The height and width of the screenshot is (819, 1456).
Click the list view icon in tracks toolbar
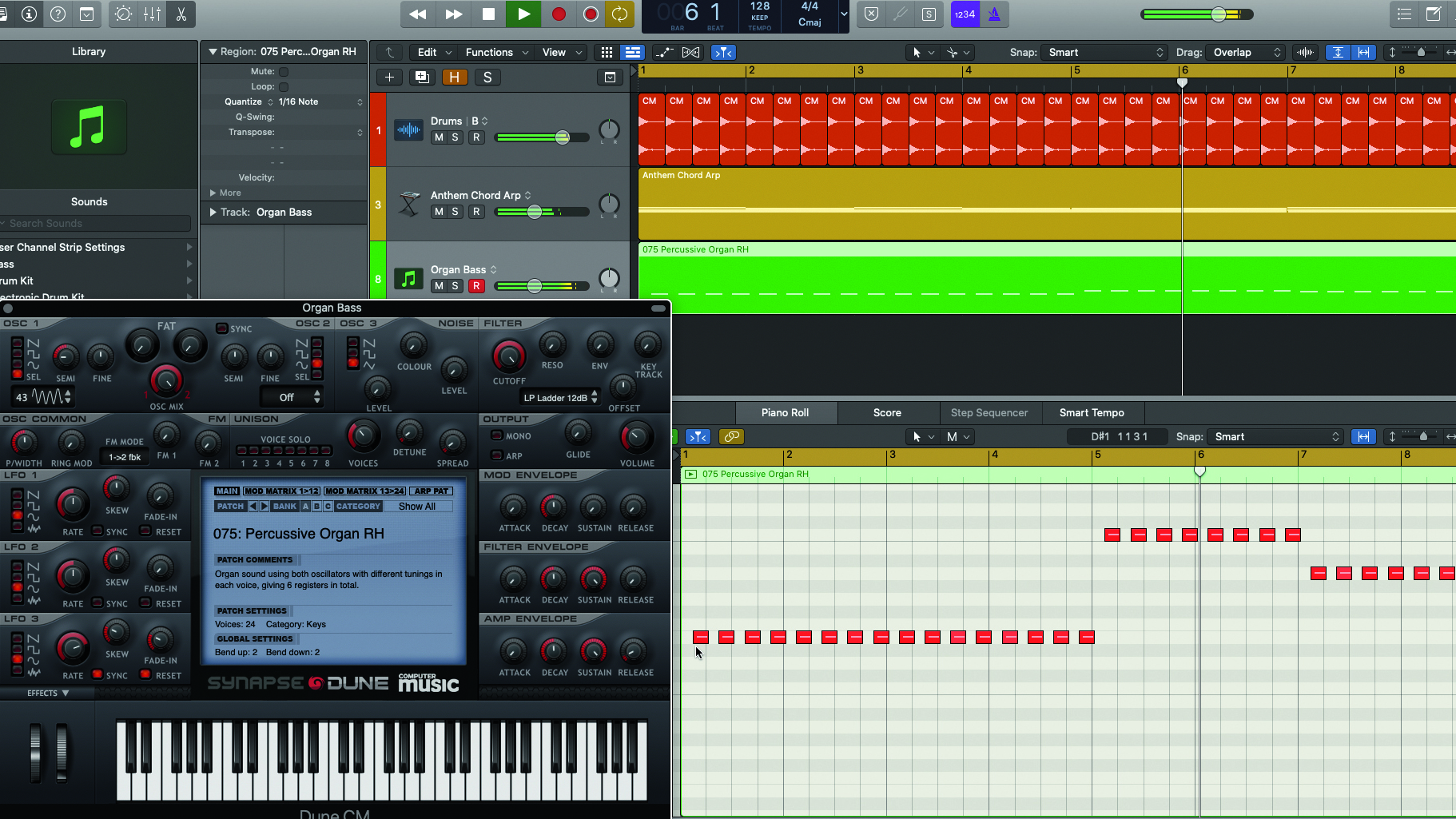[632, 53]
